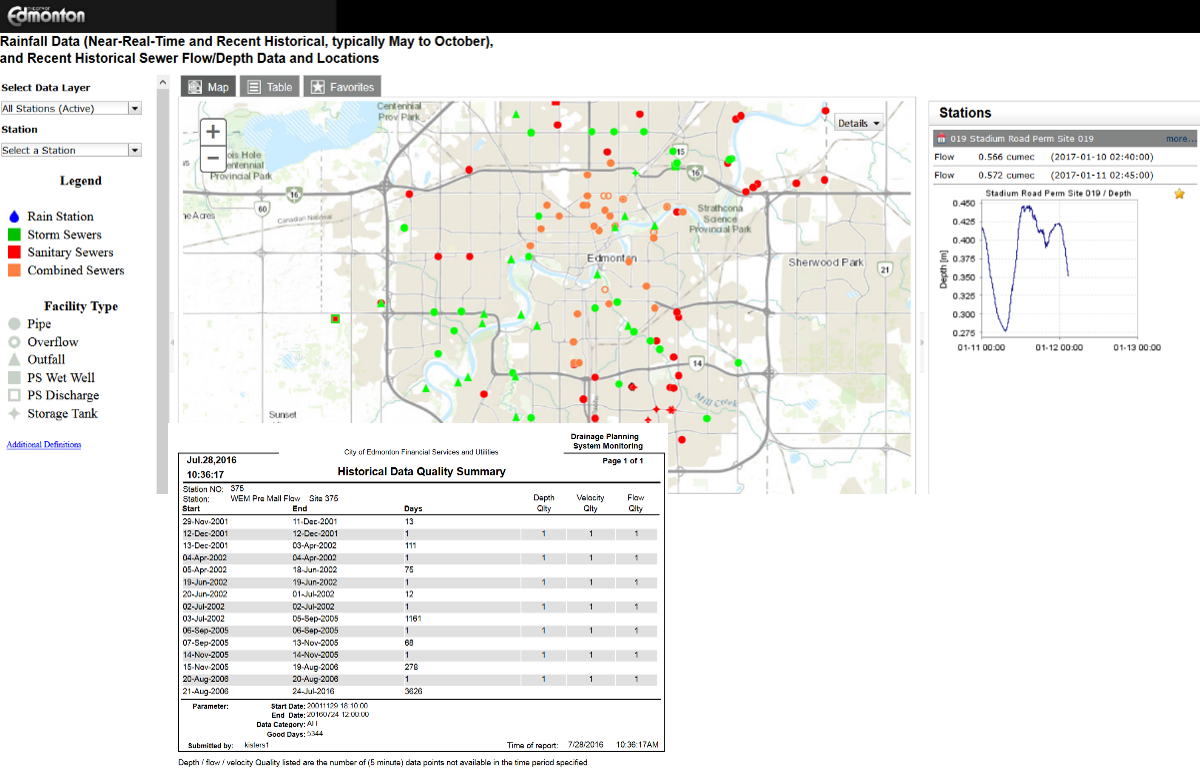
Task: Click the Highway 21 shield near Sherwood Park
Action: 884,269
